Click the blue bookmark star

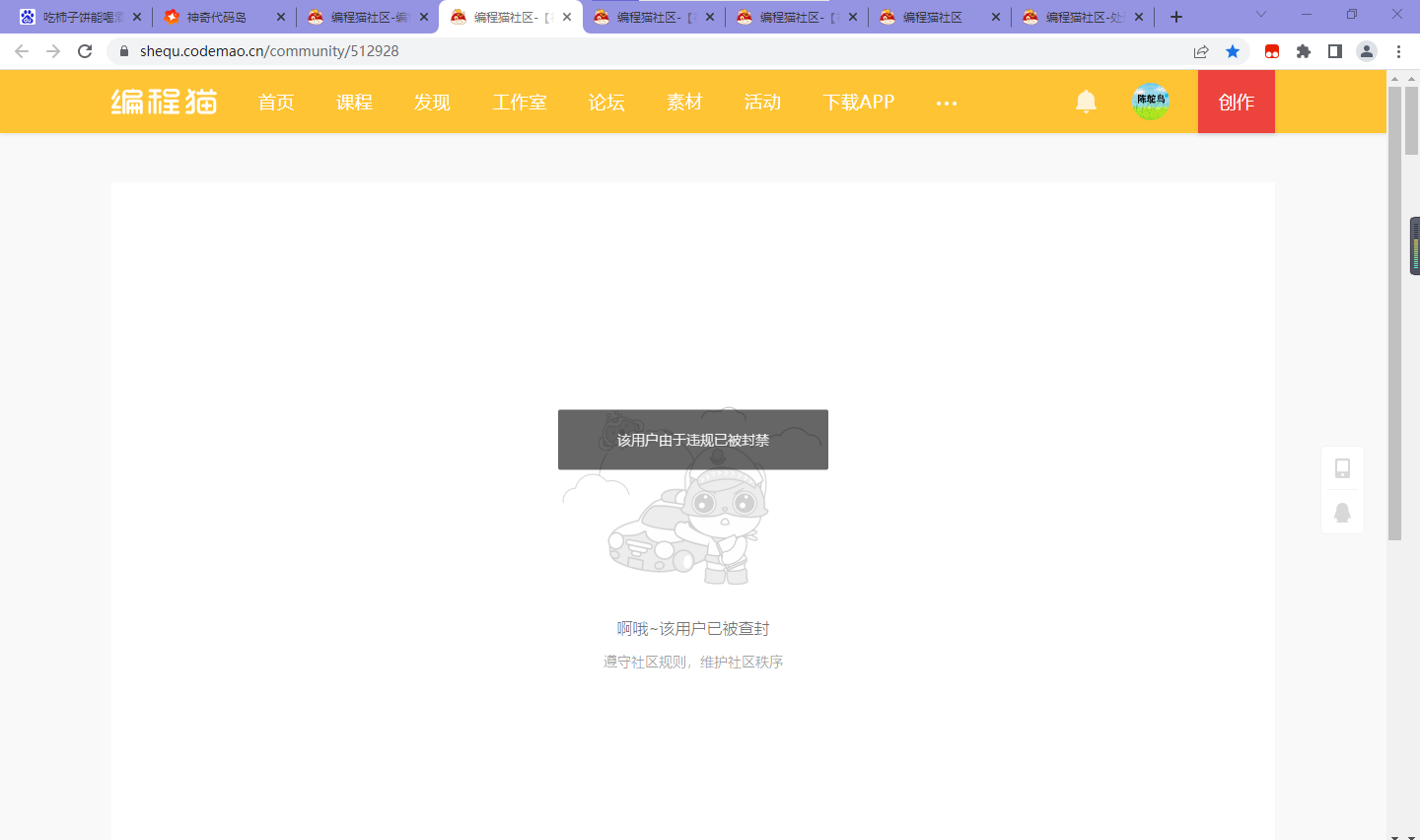pos(1233,51)
